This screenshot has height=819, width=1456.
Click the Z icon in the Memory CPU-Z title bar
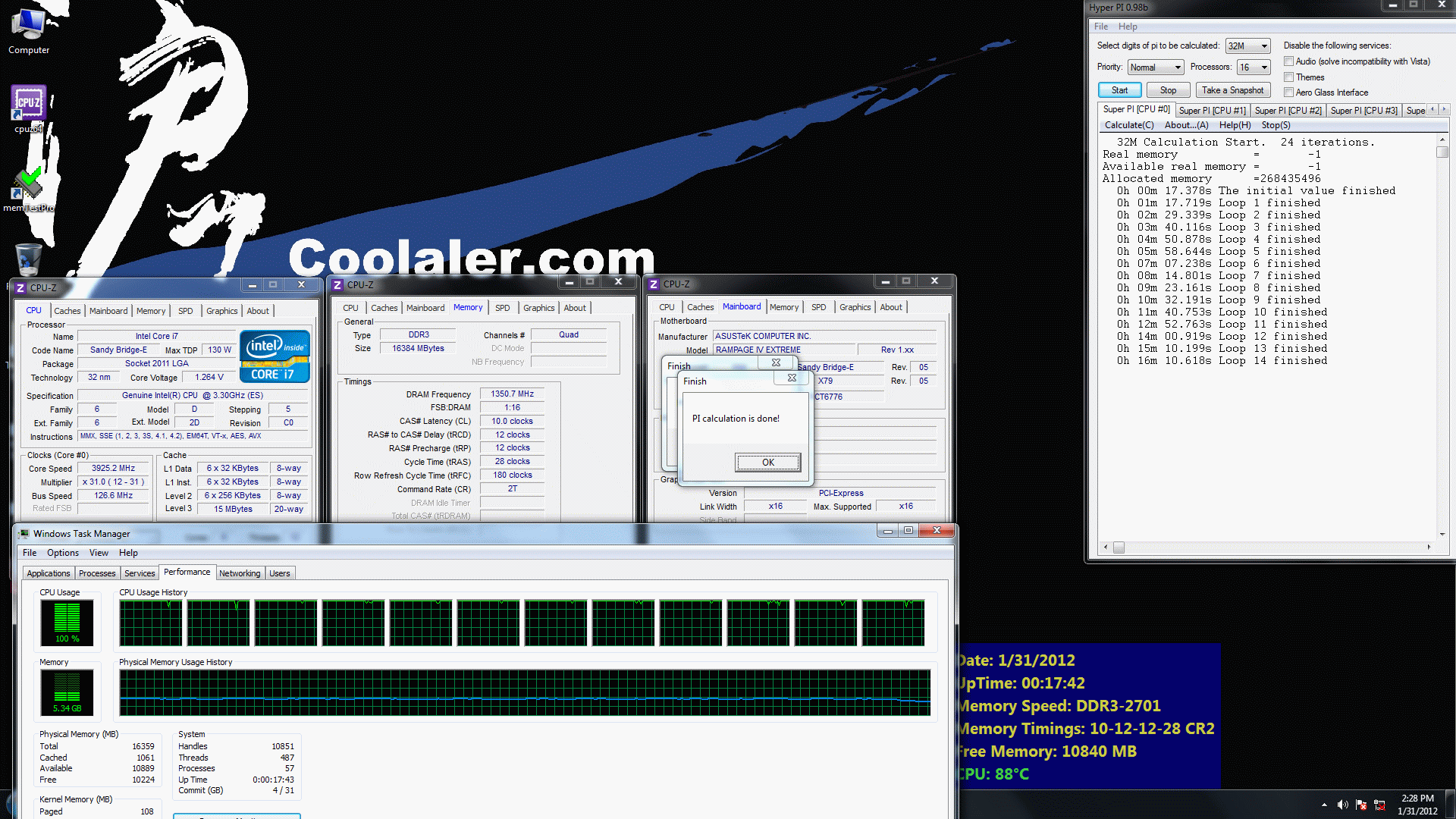click(337, 285)
